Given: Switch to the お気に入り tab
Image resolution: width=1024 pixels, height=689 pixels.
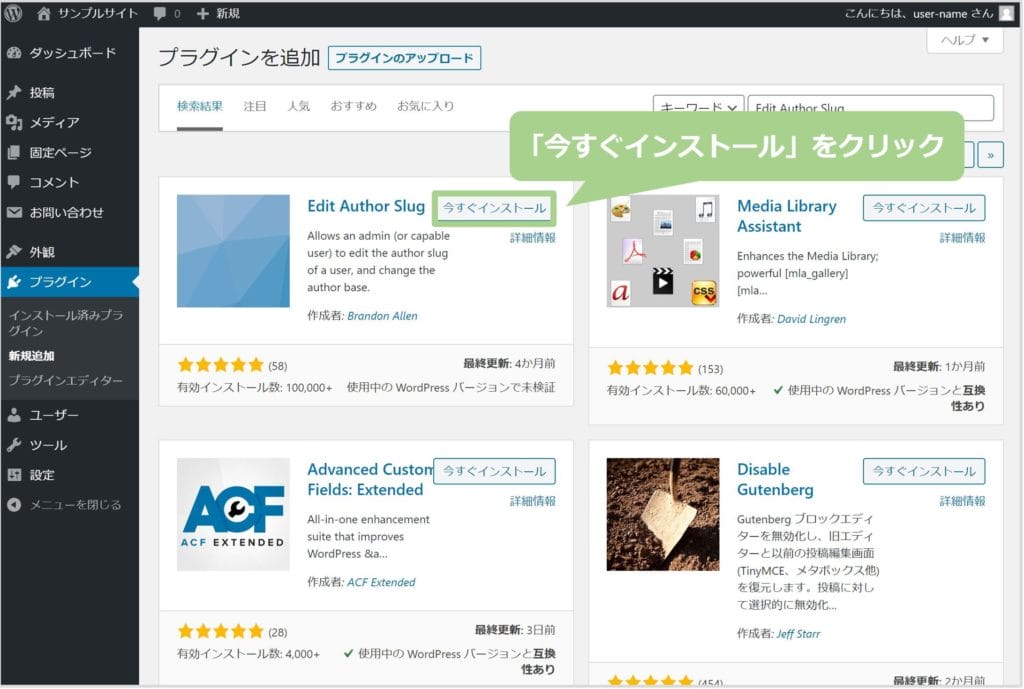Looking at the screenshot, I should [425, 106].
